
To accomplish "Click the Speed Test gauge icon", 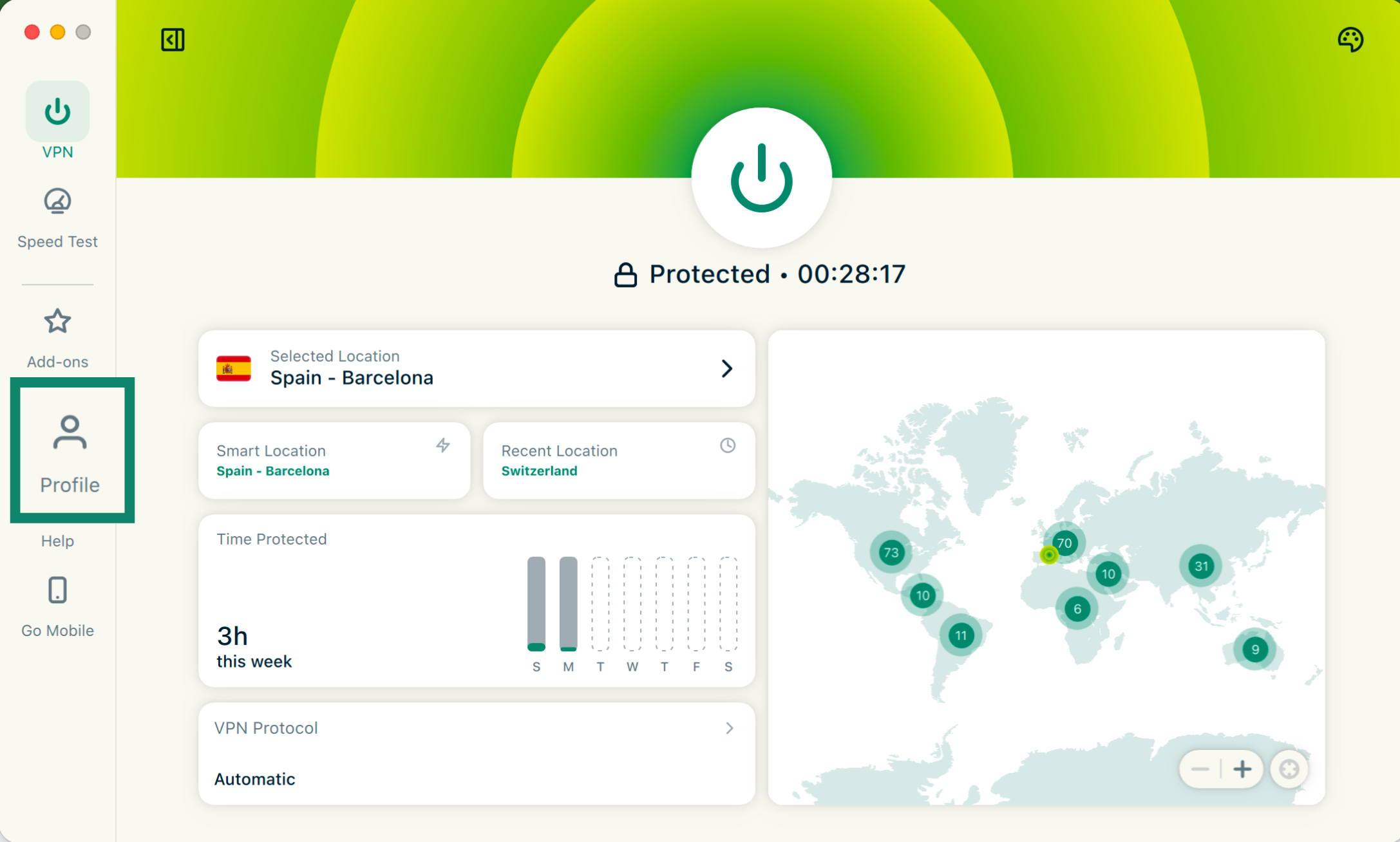I will pos(57,202).
